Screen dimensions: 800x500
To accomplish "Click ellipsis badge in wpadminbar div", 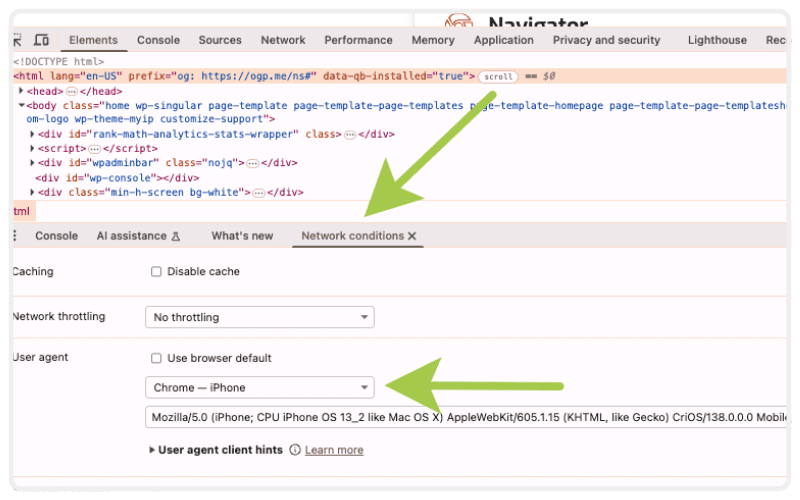I will pos(253,163).
